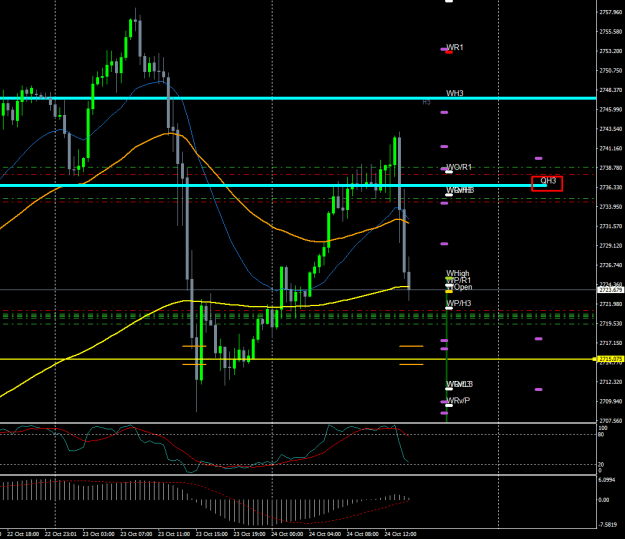Click histogram scale value -7.5819
The height and width of the screenshot is (539, 625).
(x=608, y=525)
